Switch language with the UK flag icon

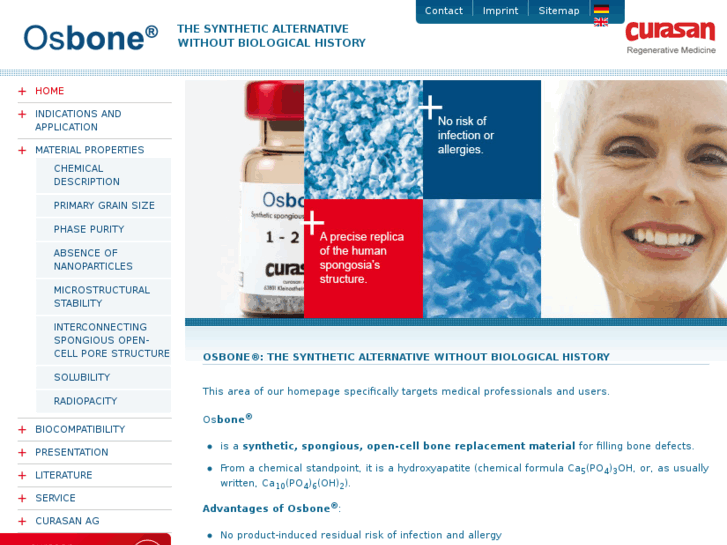601,22
